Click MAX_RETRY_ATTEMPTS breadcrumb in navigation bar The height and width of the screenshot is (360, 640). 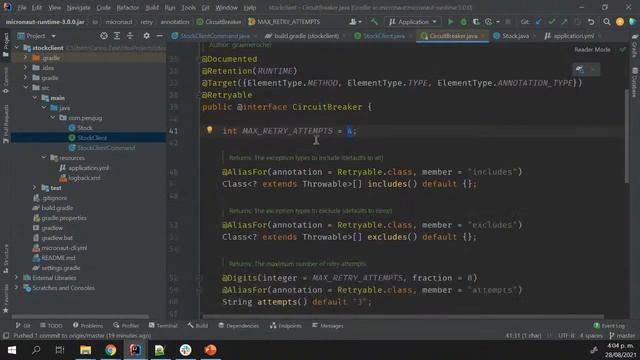[284, 22]
